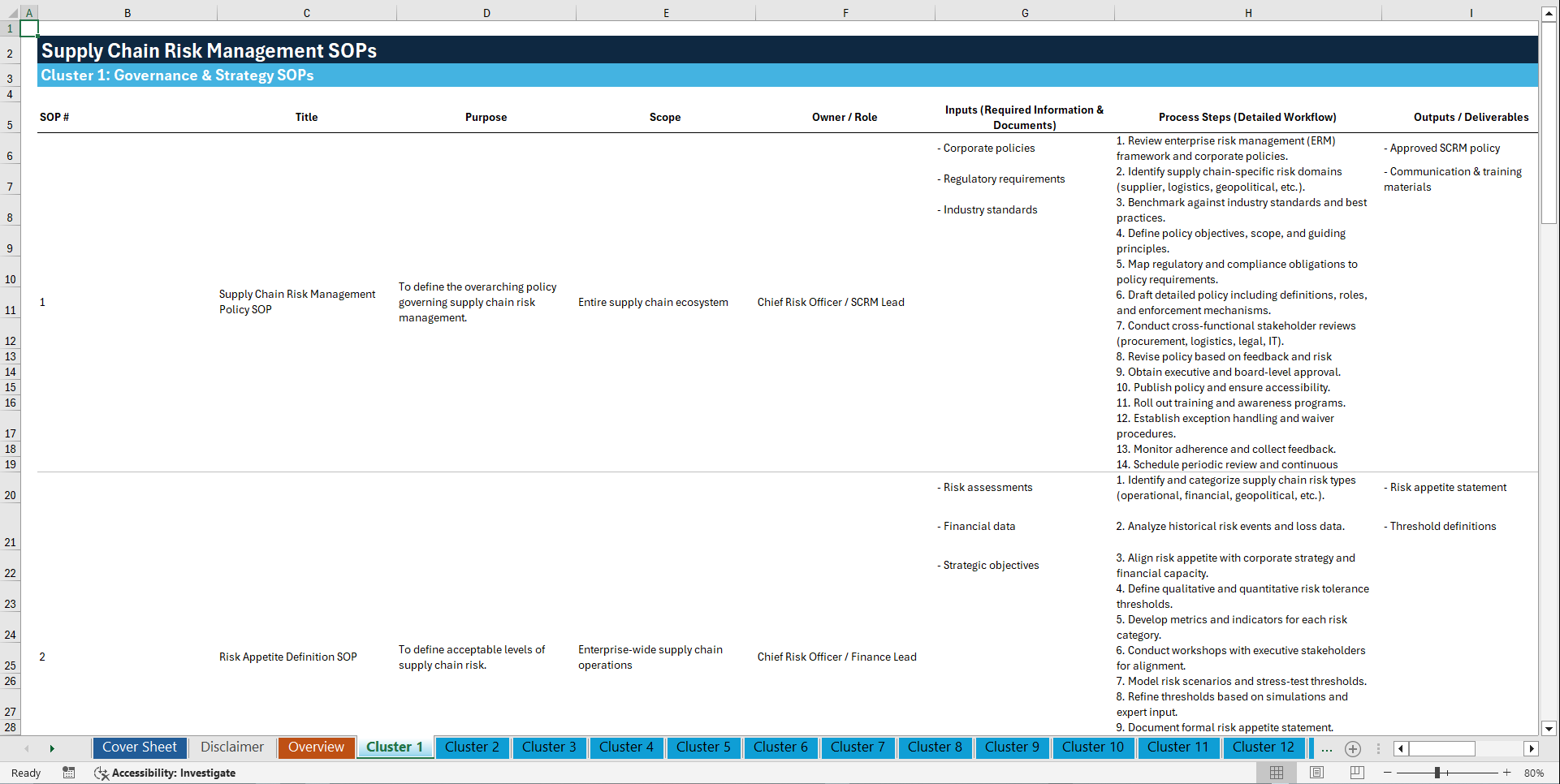This screenshot has height=784, width=1560.
Task: Open the hidden sheets list via ellipsis
Action: 1327,748
